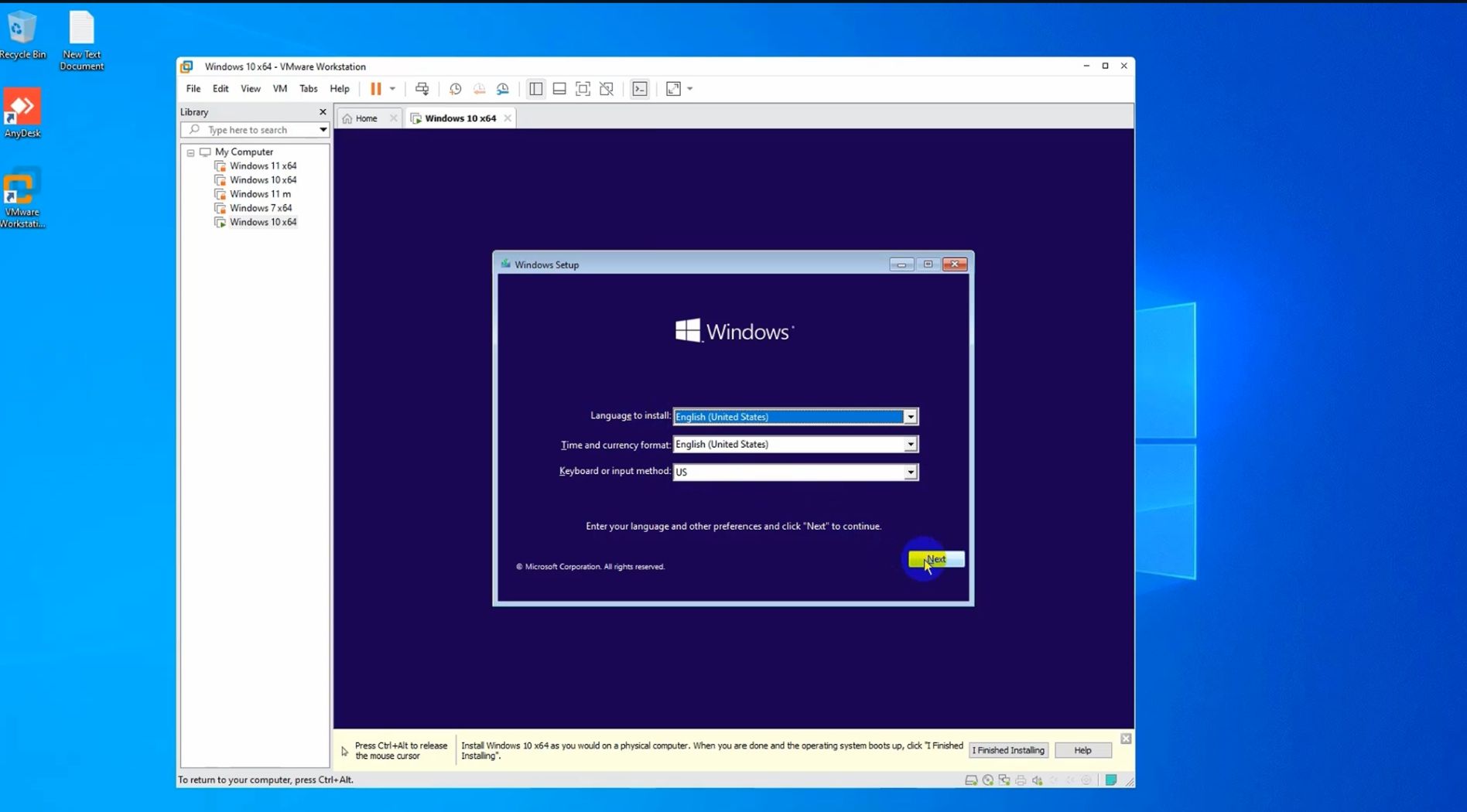Screen dimensions: 1467x812
Task: Close the Windows Setup dialog
Action: 955,264
